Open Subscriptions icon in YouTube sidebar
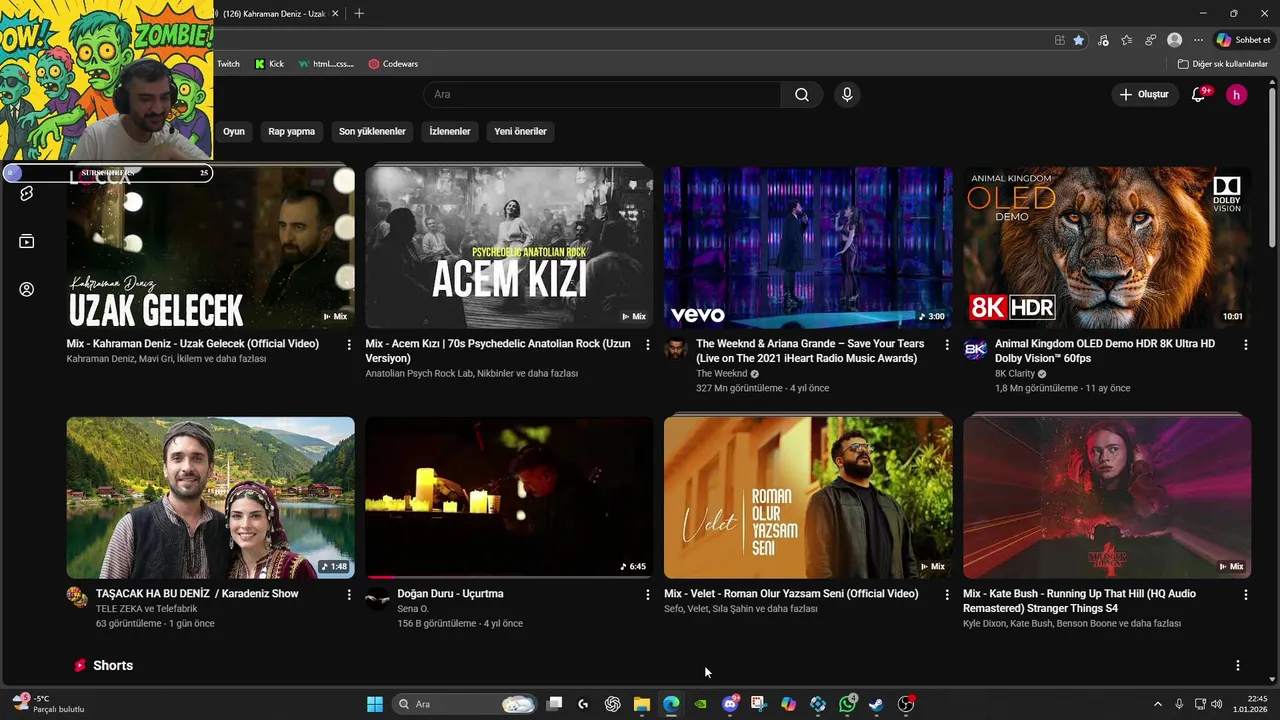 point(27,241)
